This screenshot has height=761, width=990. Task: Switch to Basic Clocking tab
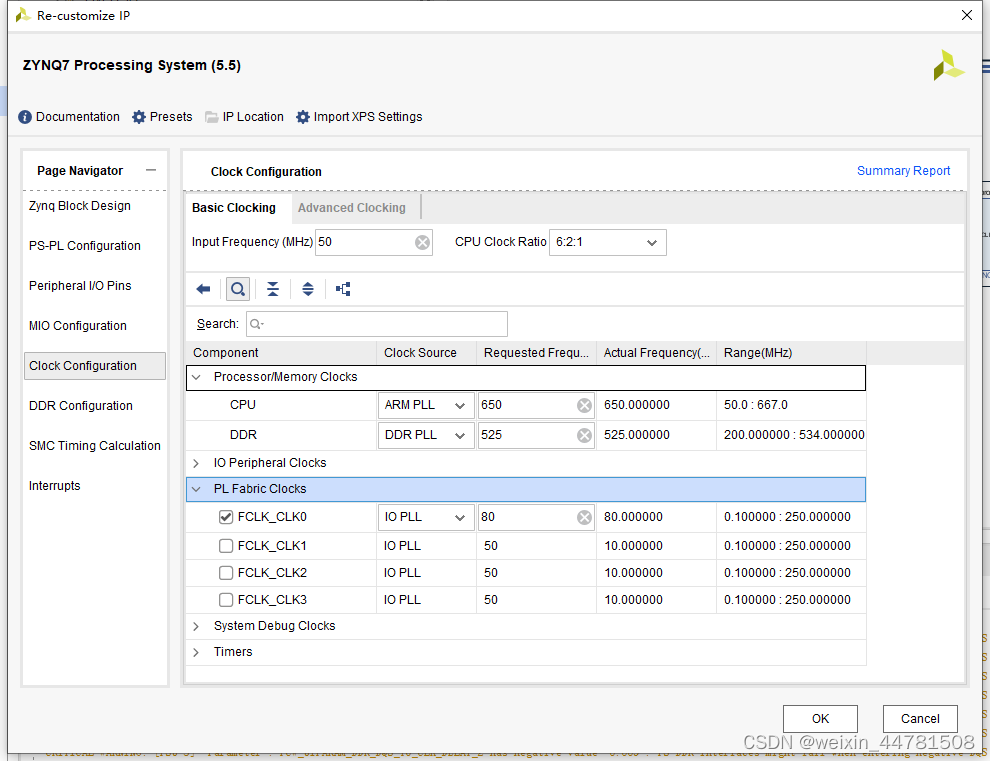pyautogui.click(x=234, y=208)
